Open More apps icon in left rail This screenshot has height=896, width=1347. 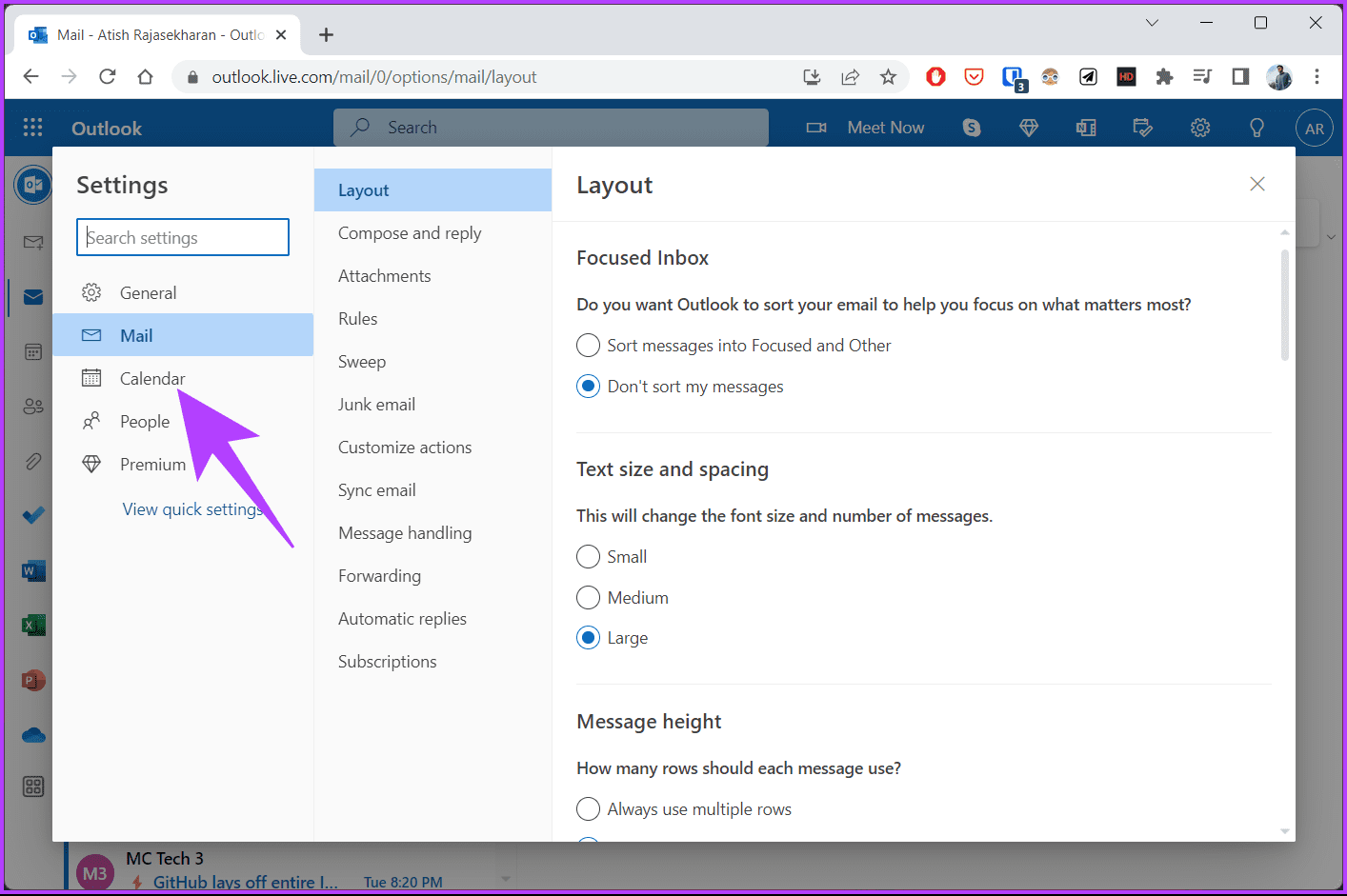click(33, 786)
